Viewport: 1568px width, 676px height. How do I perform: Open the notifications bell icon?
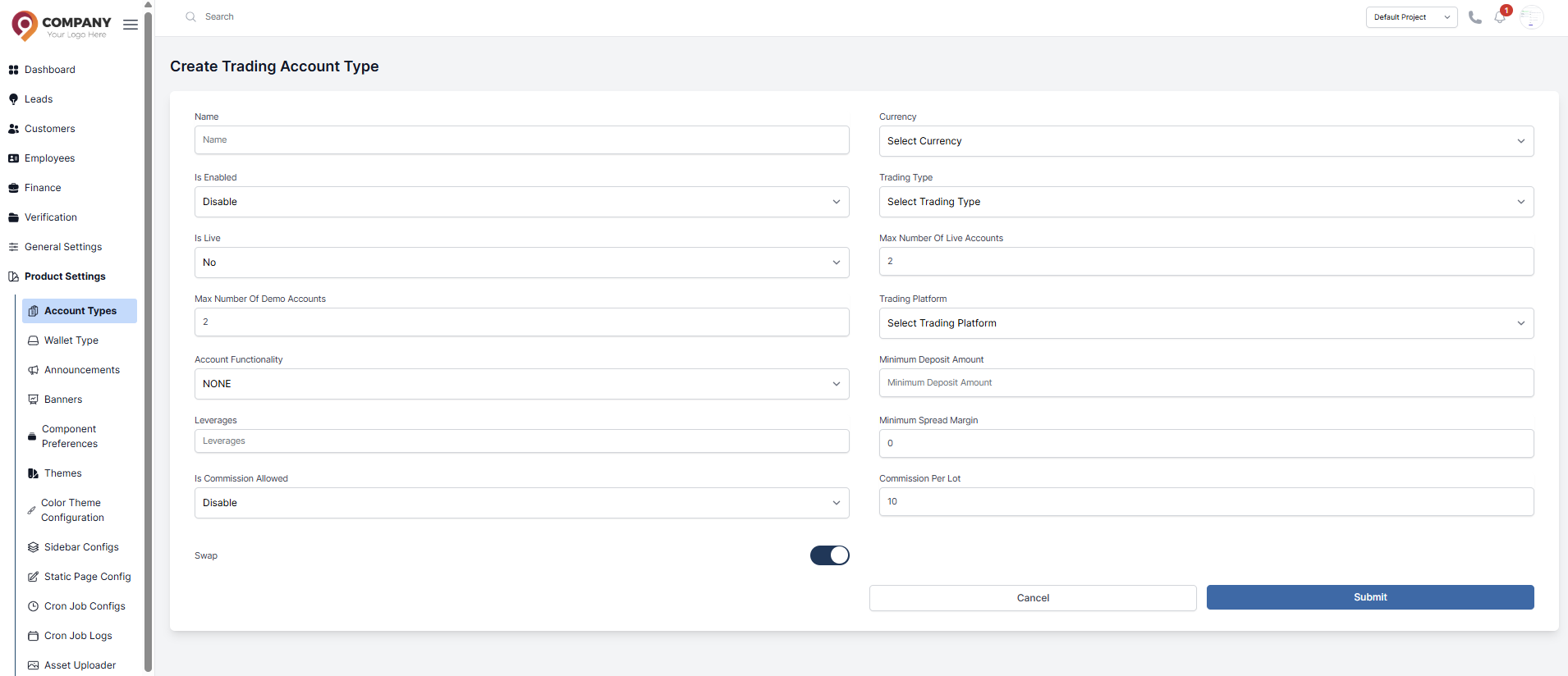coord(1500,17)
